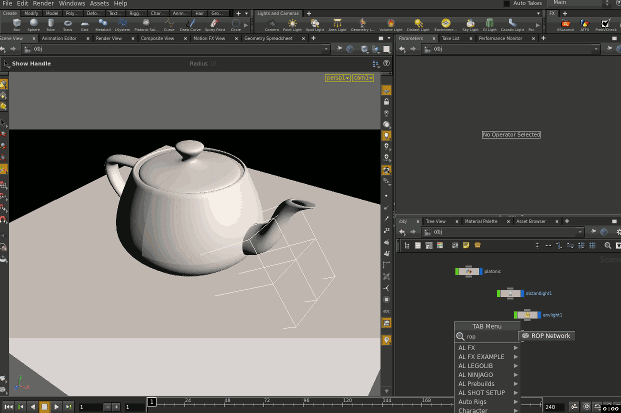
Task: Toggle green flag on distantlight1 node
Action: click(x=499, y=293)
